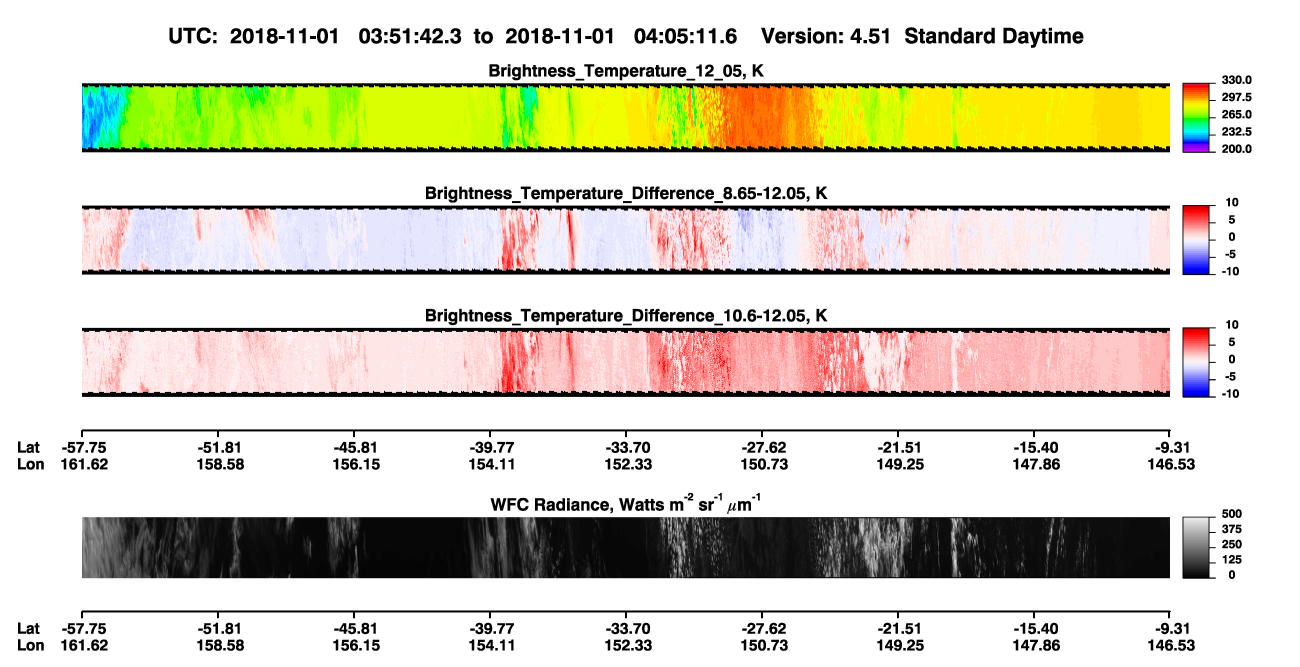Viewport: 1300px width, 667px height.
Task: Click longitude 149.25 on the bottom axis
Action: (899, 644)
